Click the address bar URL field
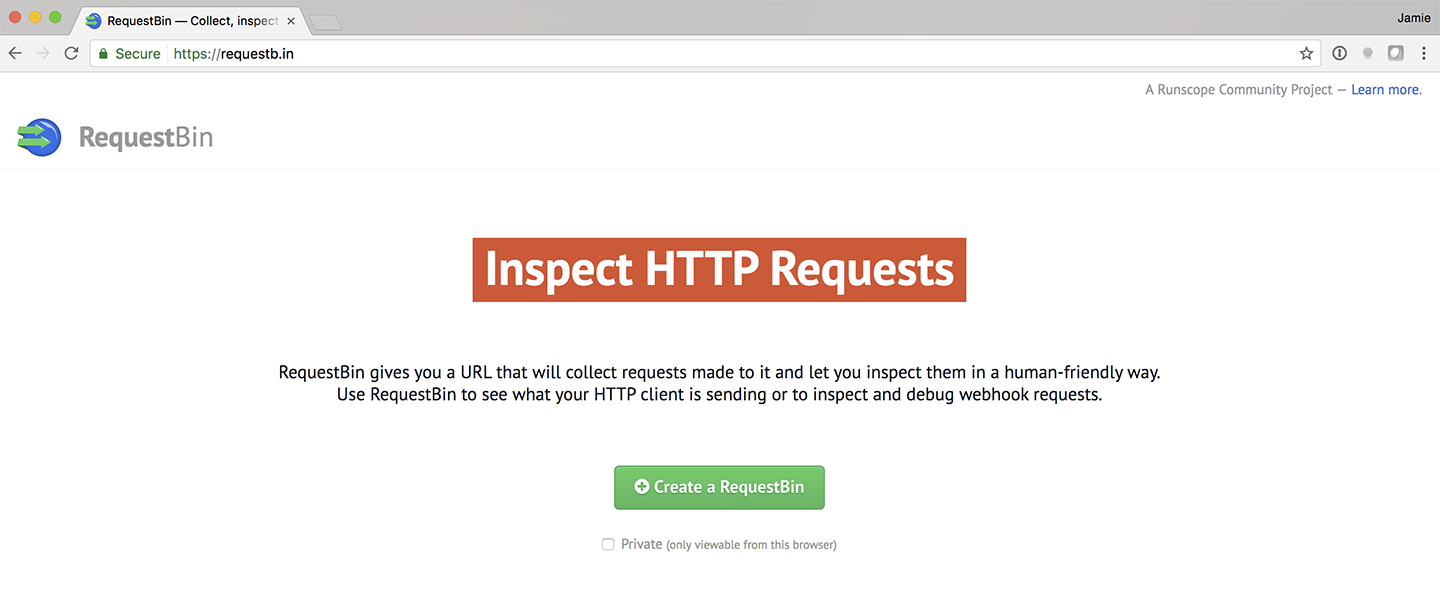The width and height of the screenshot is (1440, 597). (x=700, y=54)
